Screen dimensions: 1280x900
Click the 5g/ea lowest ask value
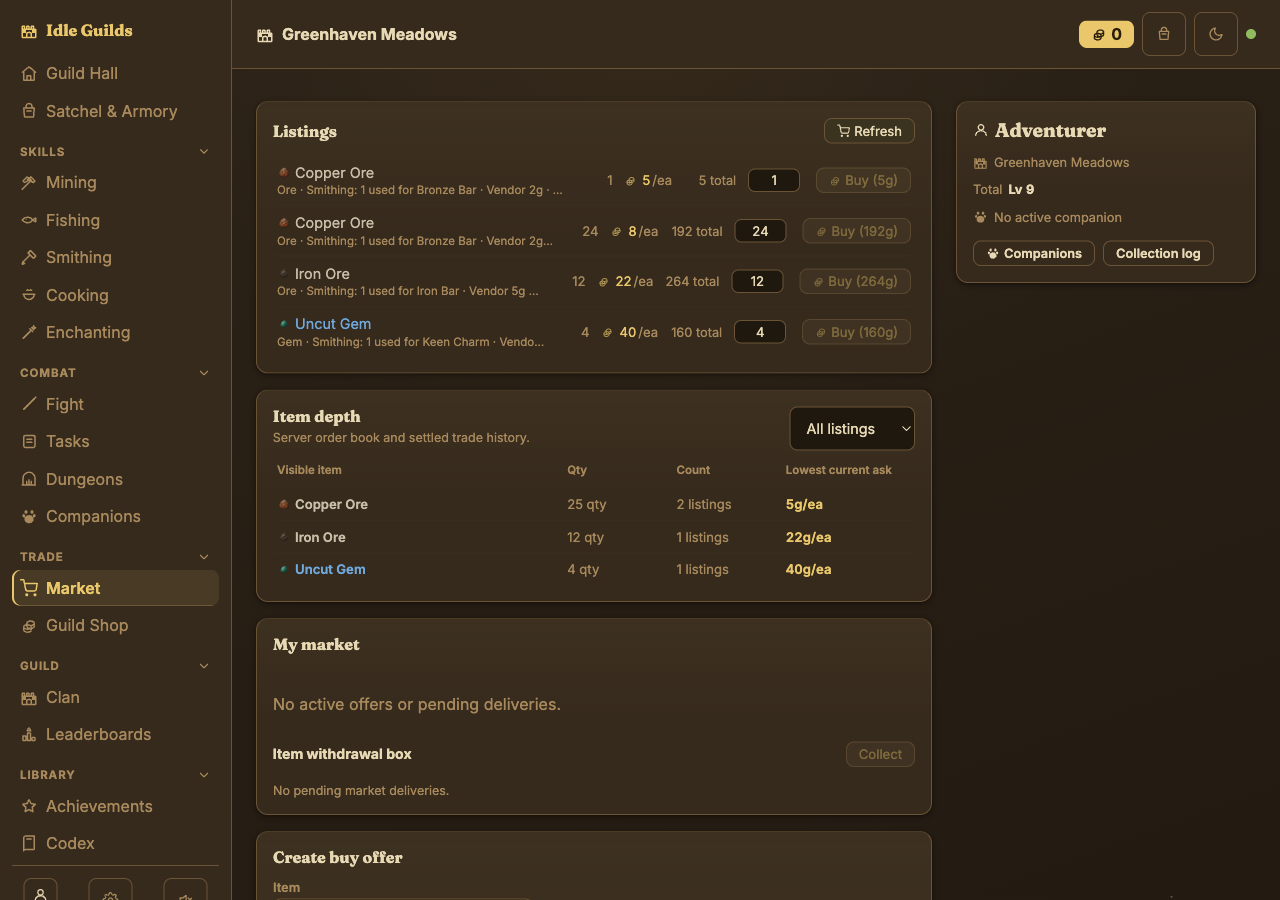click(805, 504)
